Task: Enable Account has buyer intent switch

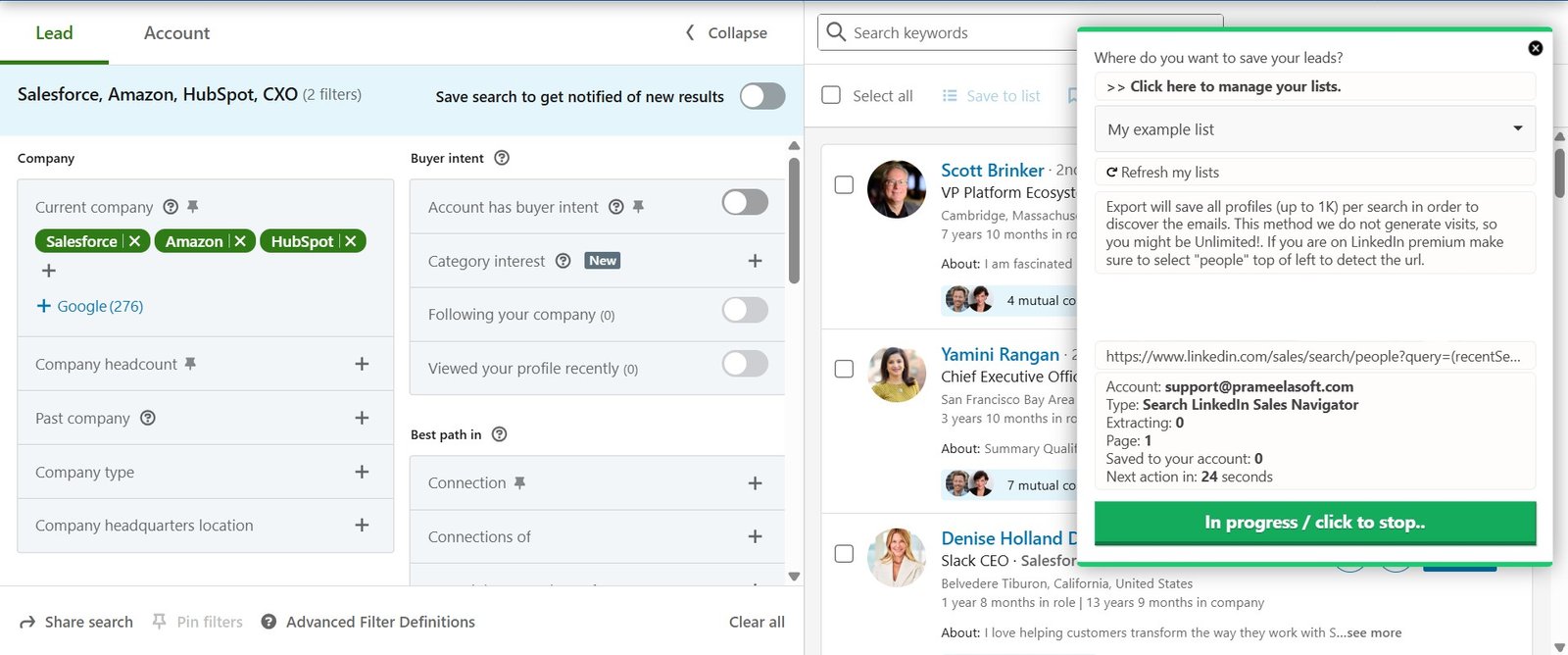Action: [x=745, y=203]
